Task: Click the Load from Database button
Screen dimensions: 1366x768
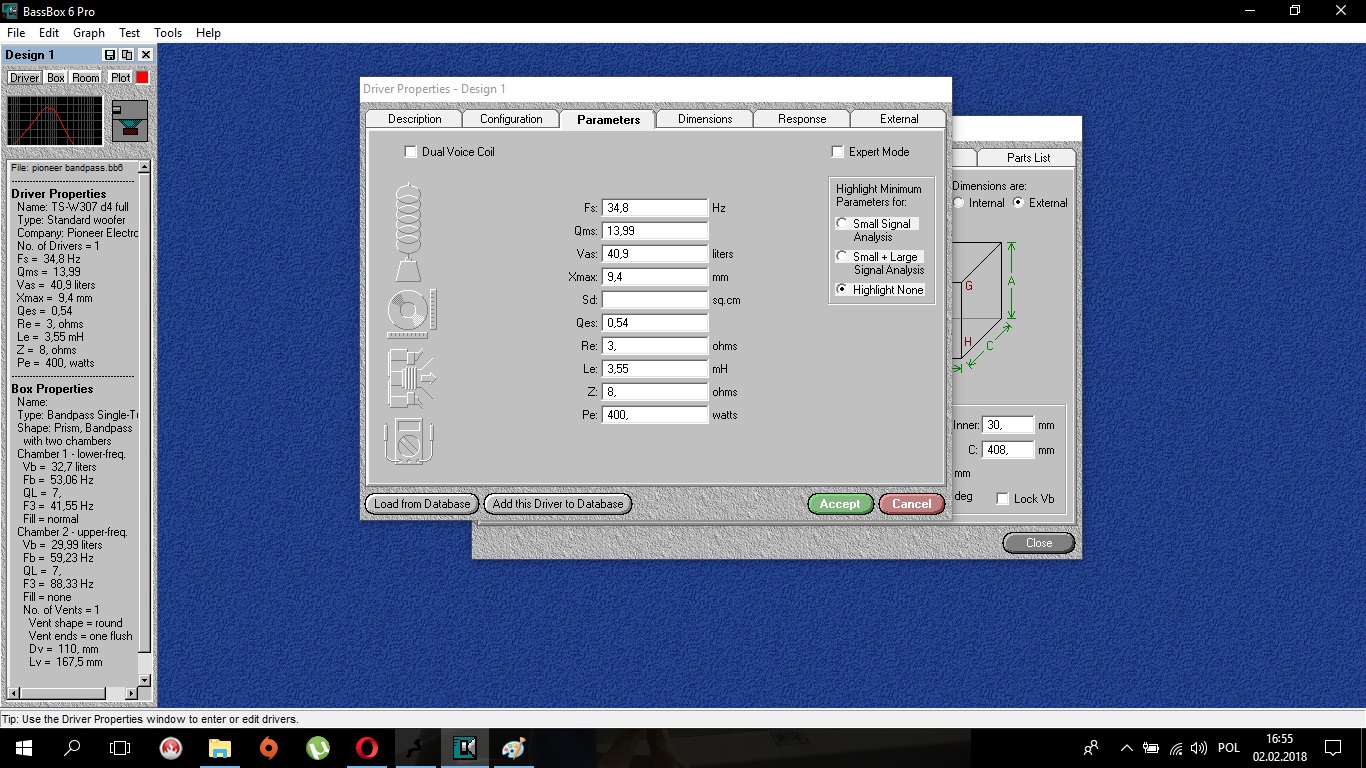Action: pyautogui.click(x=422, y=504)
